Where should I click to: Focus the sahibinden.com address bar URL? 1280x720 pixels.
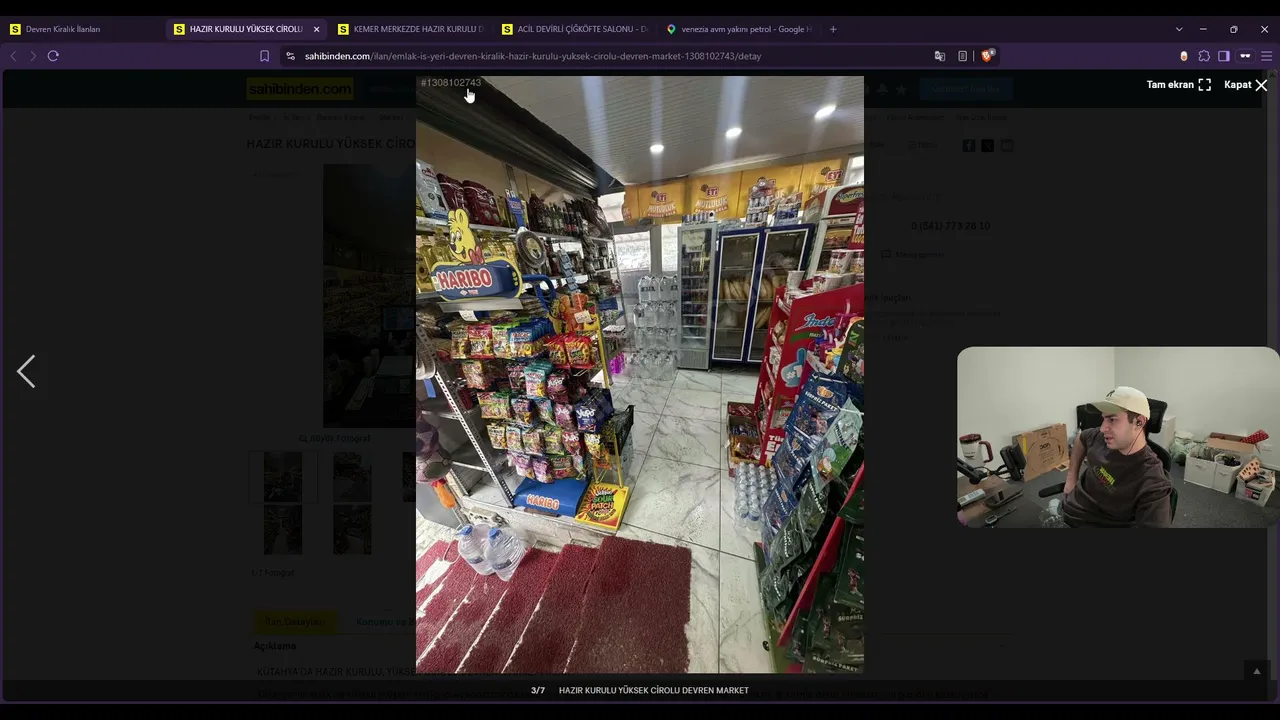tap(533, 56)
